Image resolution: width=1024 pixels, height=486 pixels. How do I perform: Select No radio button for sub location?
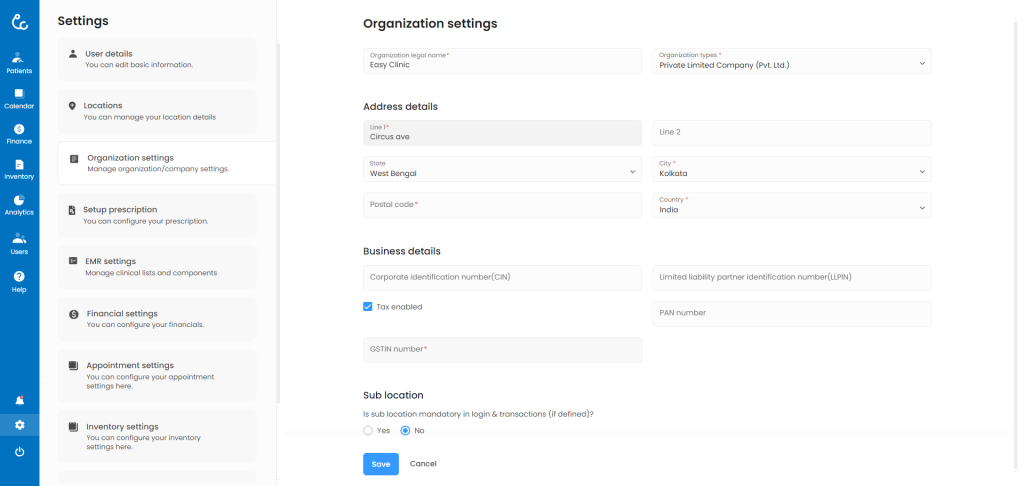click(x=405, y=430)
